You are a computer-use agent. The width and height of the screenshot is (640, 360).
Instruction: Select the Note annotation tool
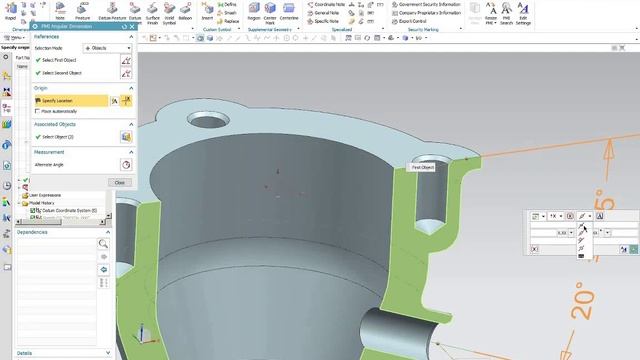pos(60,11)
